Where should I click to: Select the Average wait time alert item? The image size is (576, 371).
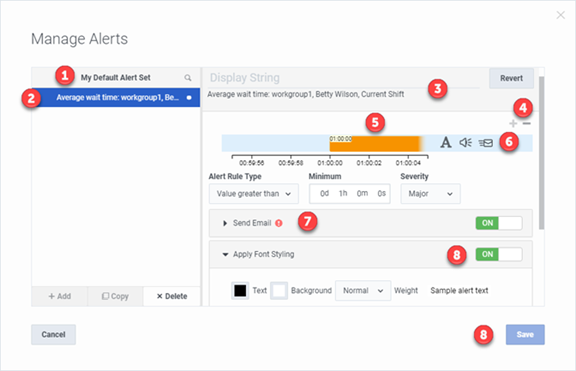pos(116,97)
